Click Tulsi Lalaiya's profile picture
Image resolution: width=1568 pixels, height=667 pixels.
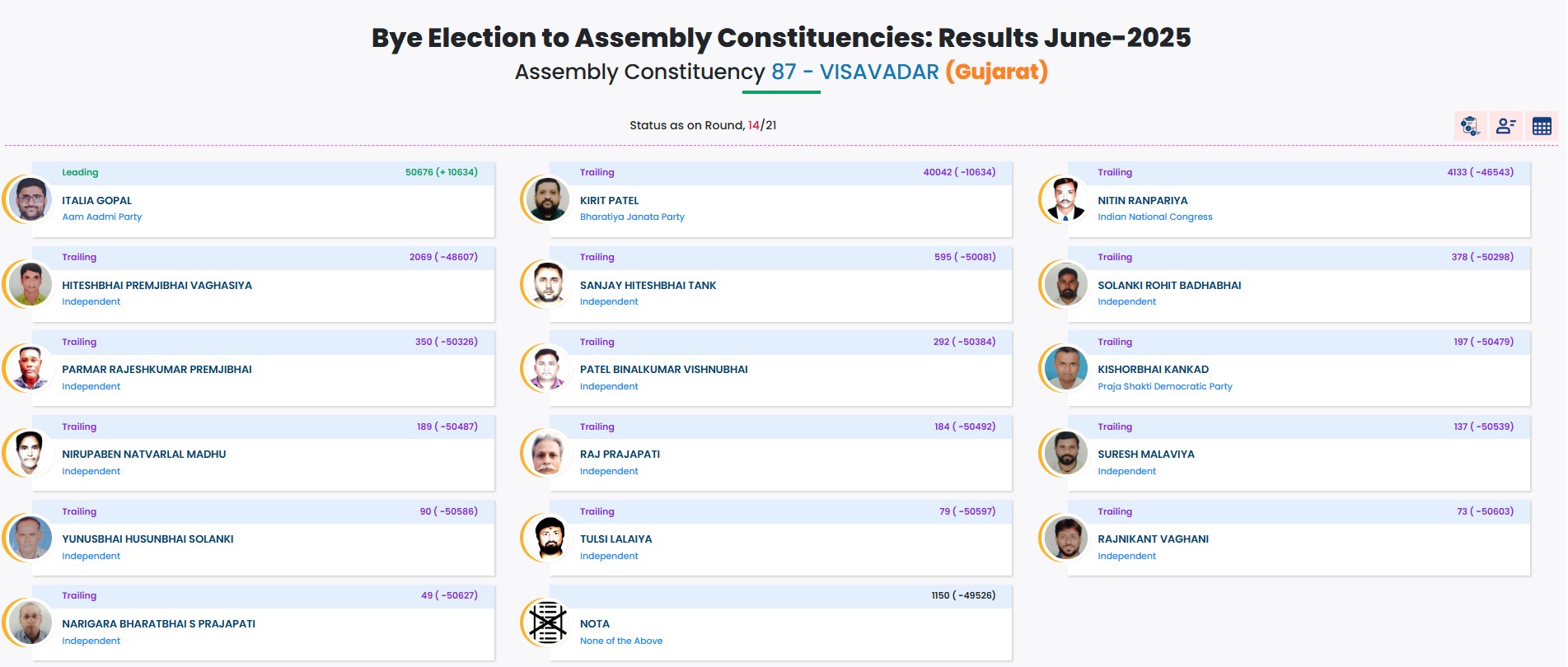[547, 539]
